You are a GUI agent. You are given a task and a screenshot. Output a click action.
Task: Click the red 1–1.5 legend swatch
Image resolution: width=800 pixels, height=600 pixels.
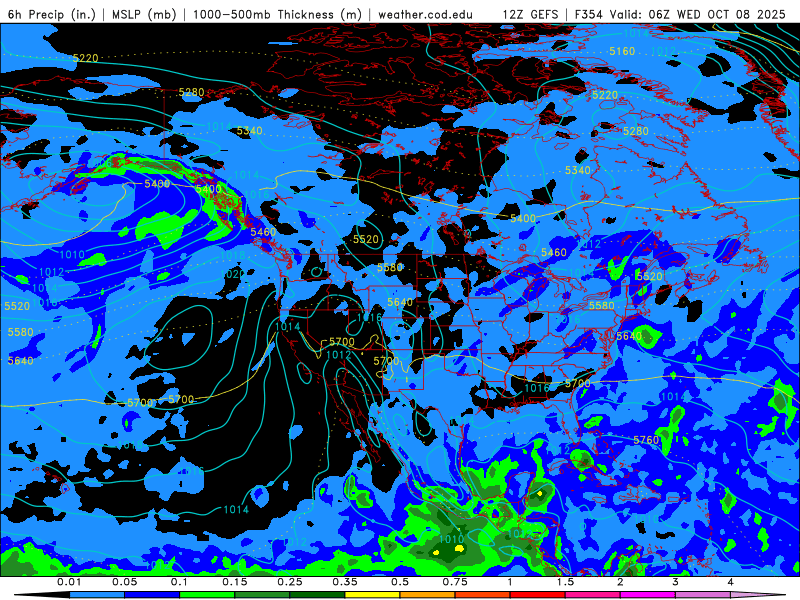click(538, 595)
